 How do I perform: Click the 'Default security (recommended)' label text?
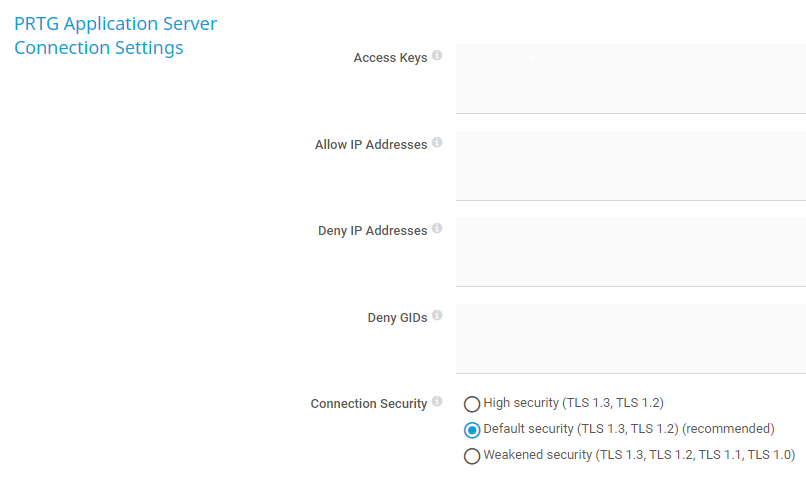(628, 429)
